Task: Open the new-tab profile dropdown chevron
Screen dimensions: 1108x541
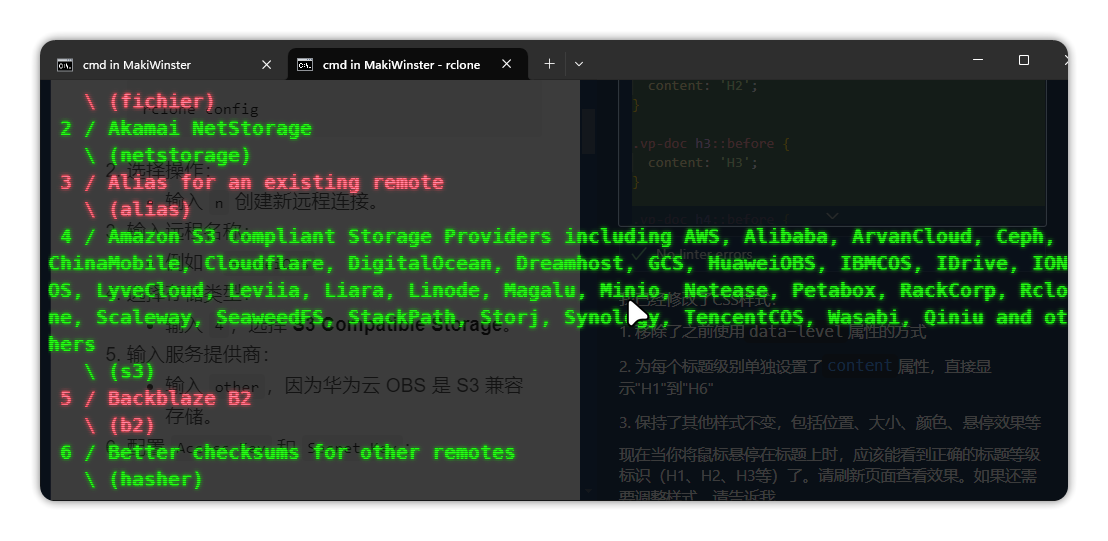Action: pos(579,64)
